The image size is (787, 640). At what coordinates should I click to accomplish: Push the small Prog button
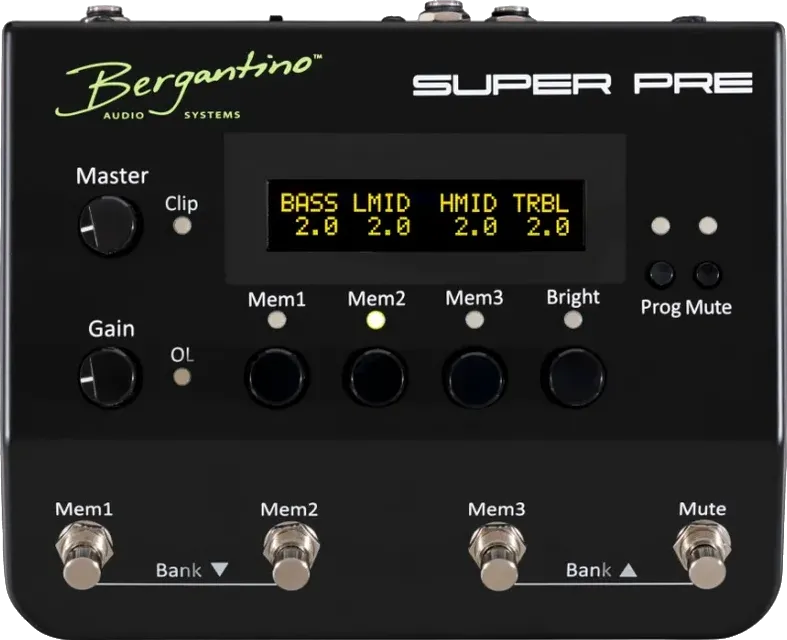[x=660, y=274]
